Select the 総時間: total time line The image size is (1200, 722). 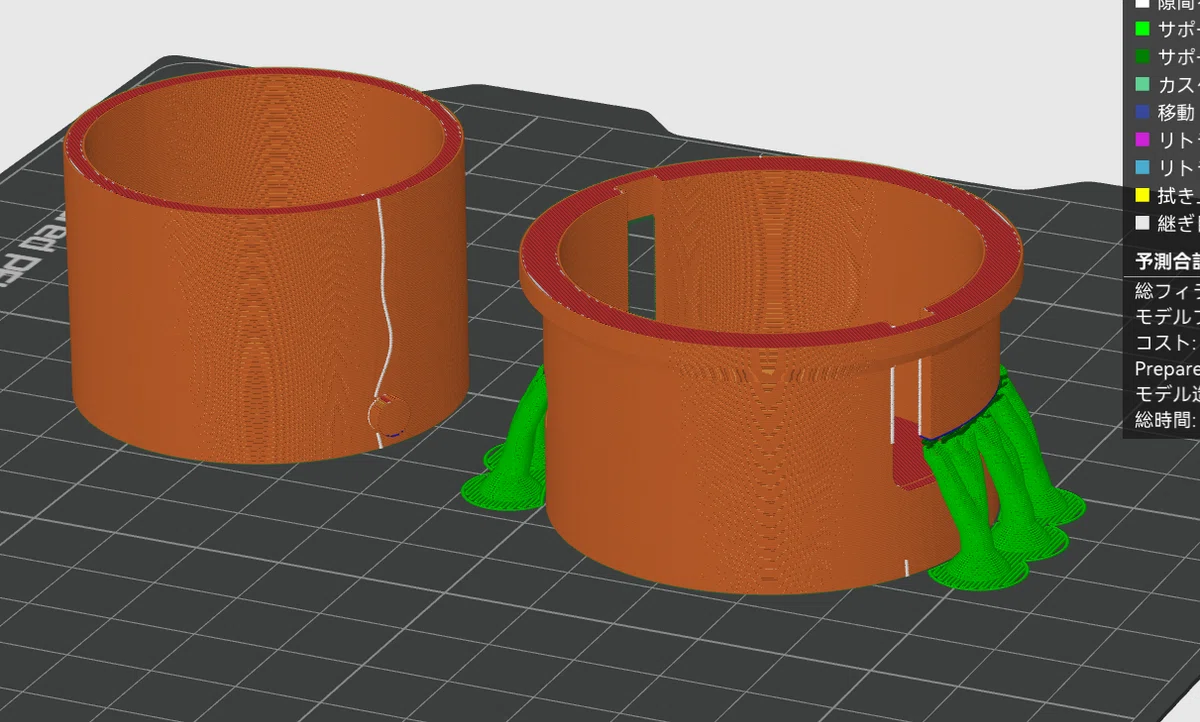pyautogui.click(x=1167, y=418)
